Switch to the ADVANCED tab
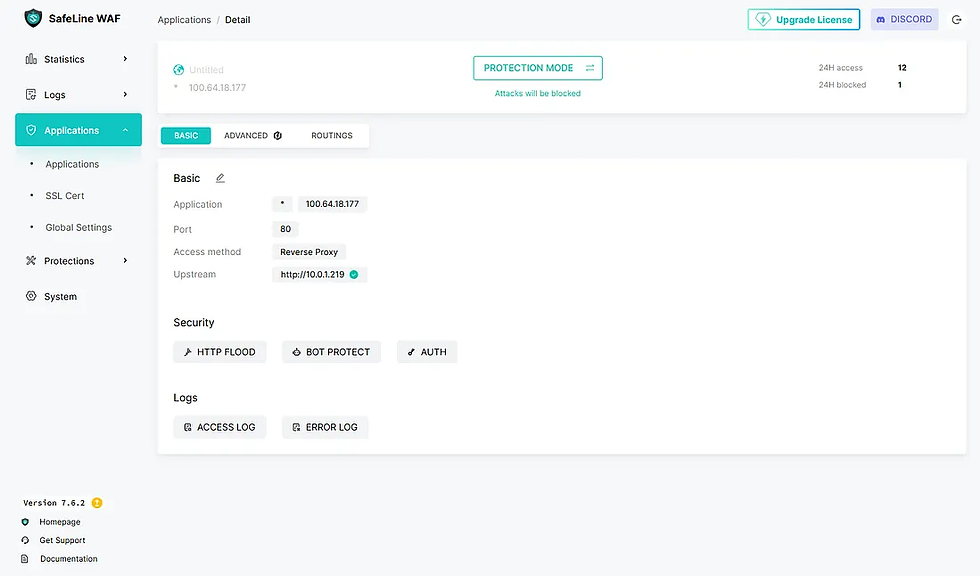980x576 pixels. pos(246,135)
